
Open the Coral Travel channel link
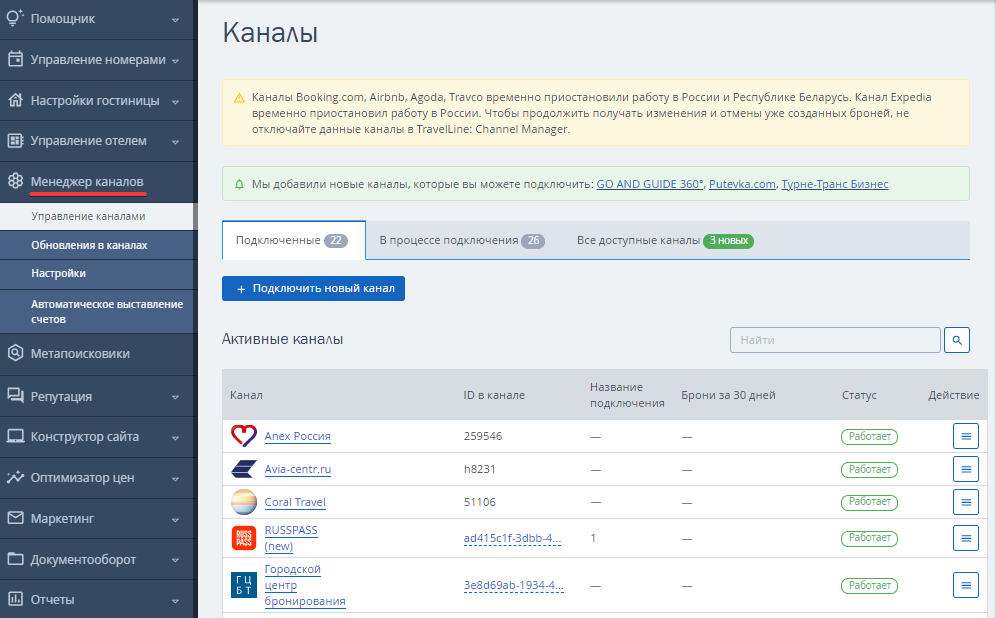pos(295,502)
